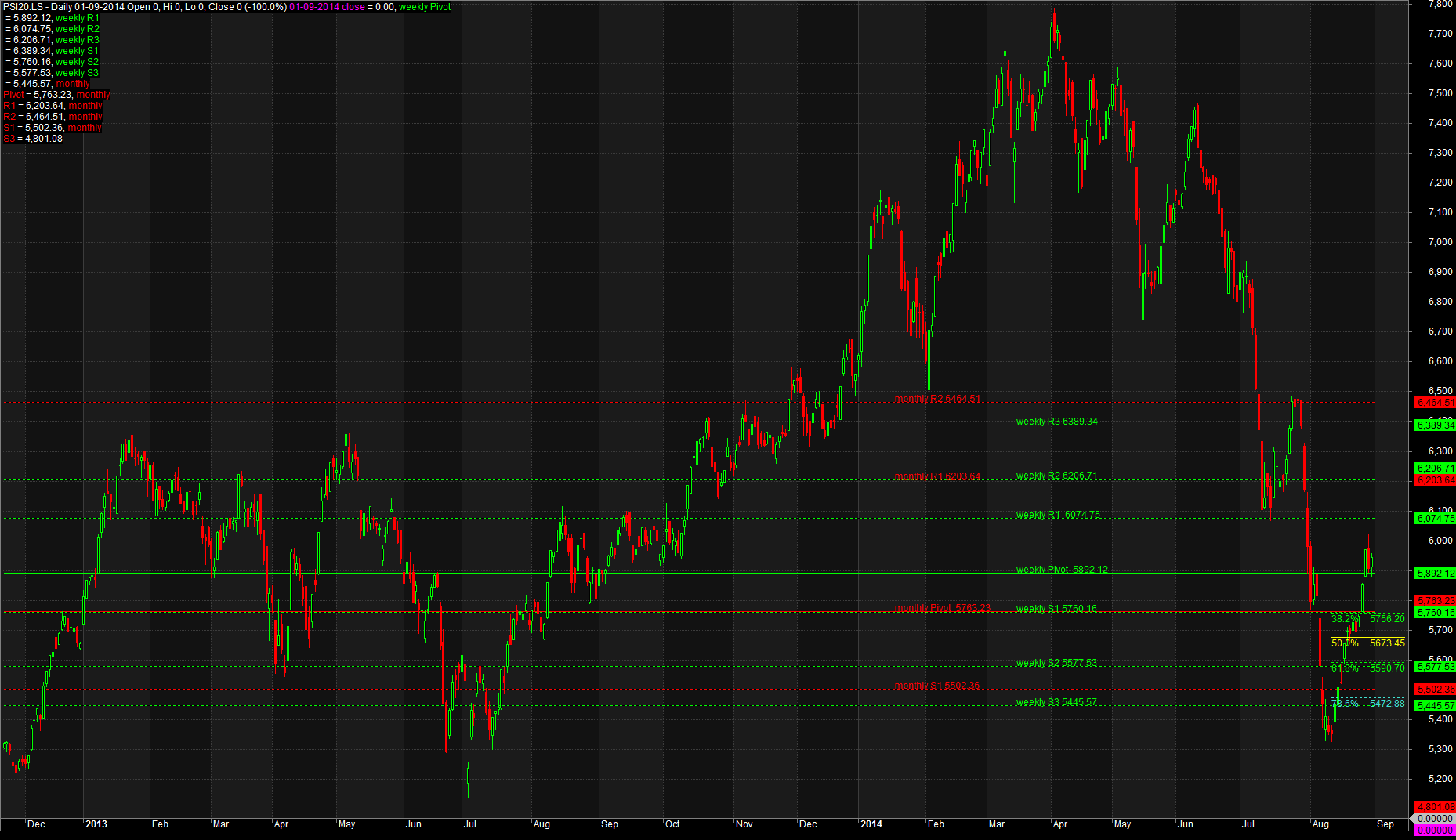The image size is (1456, 840).
Task: Select the 'R2 = 6,464.51, monthly' legend line
Action: (53, 117)
